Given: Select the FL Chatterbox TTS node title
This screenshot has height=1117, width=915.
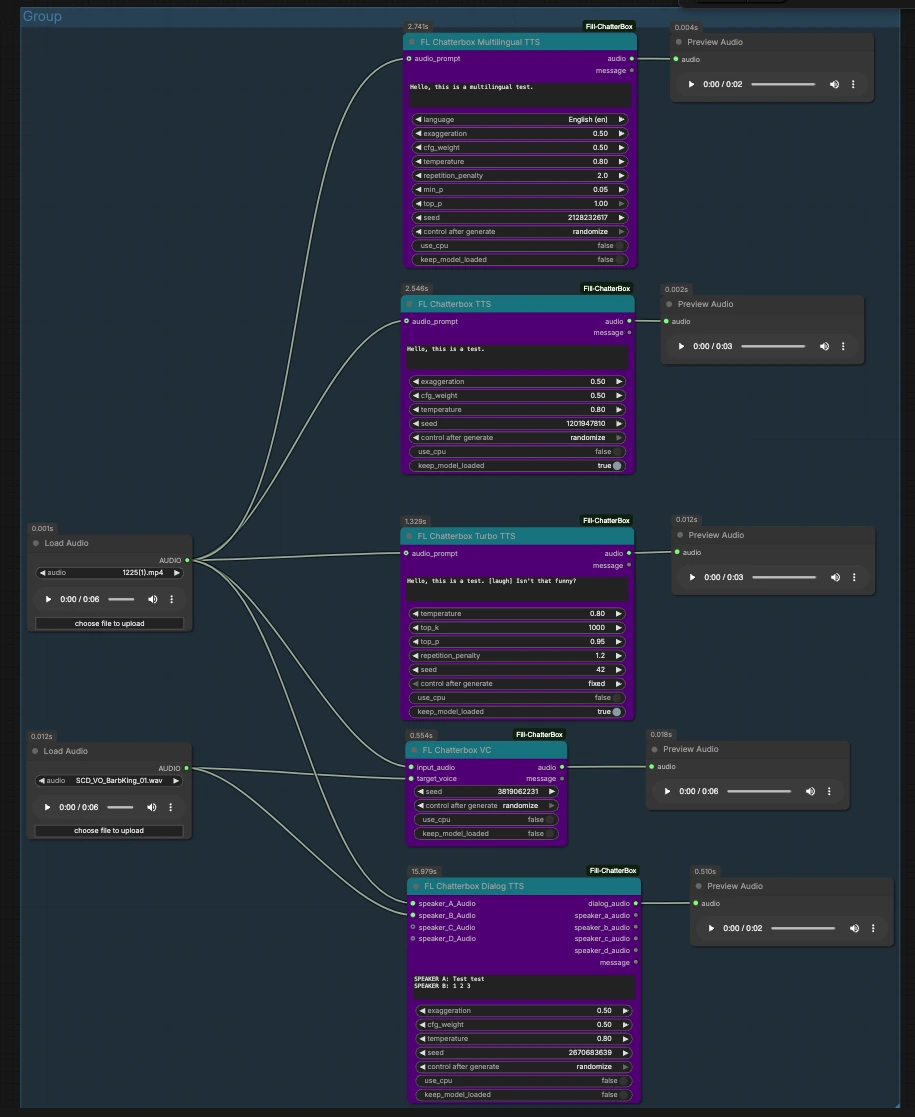Looking at the screenshot, I should (x=455, y=304).
